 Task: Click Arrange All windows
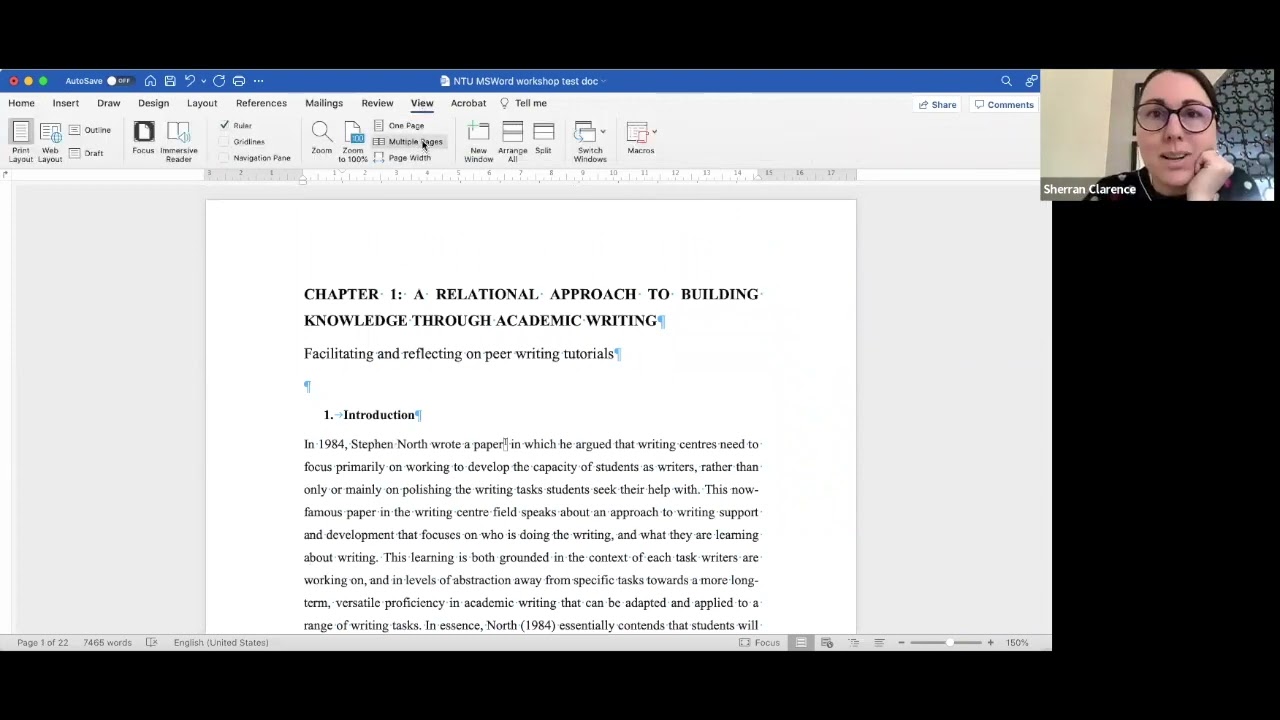point(512,142)
